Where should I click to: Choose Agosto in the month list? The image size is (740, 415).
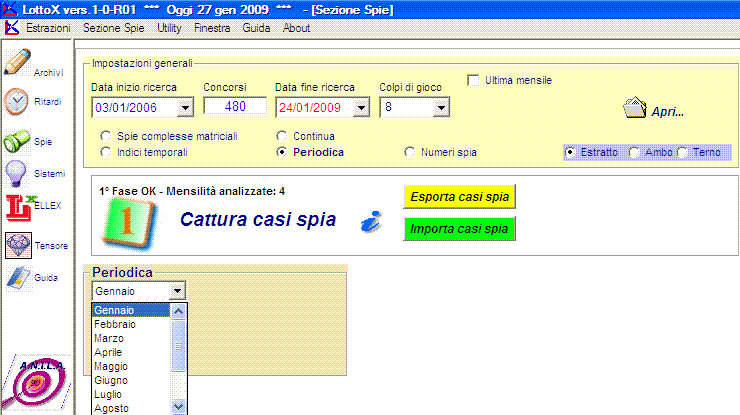(131, 408)
